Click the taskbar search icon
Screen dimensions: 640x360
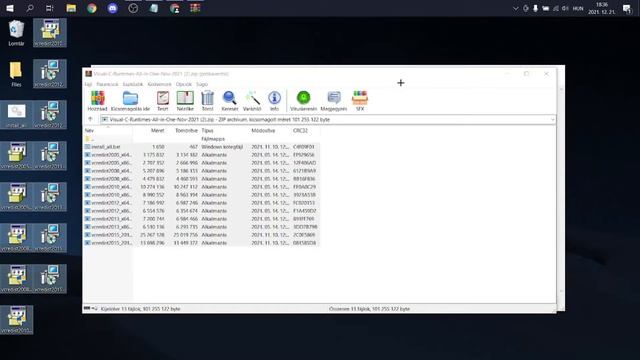coord(30,8)
